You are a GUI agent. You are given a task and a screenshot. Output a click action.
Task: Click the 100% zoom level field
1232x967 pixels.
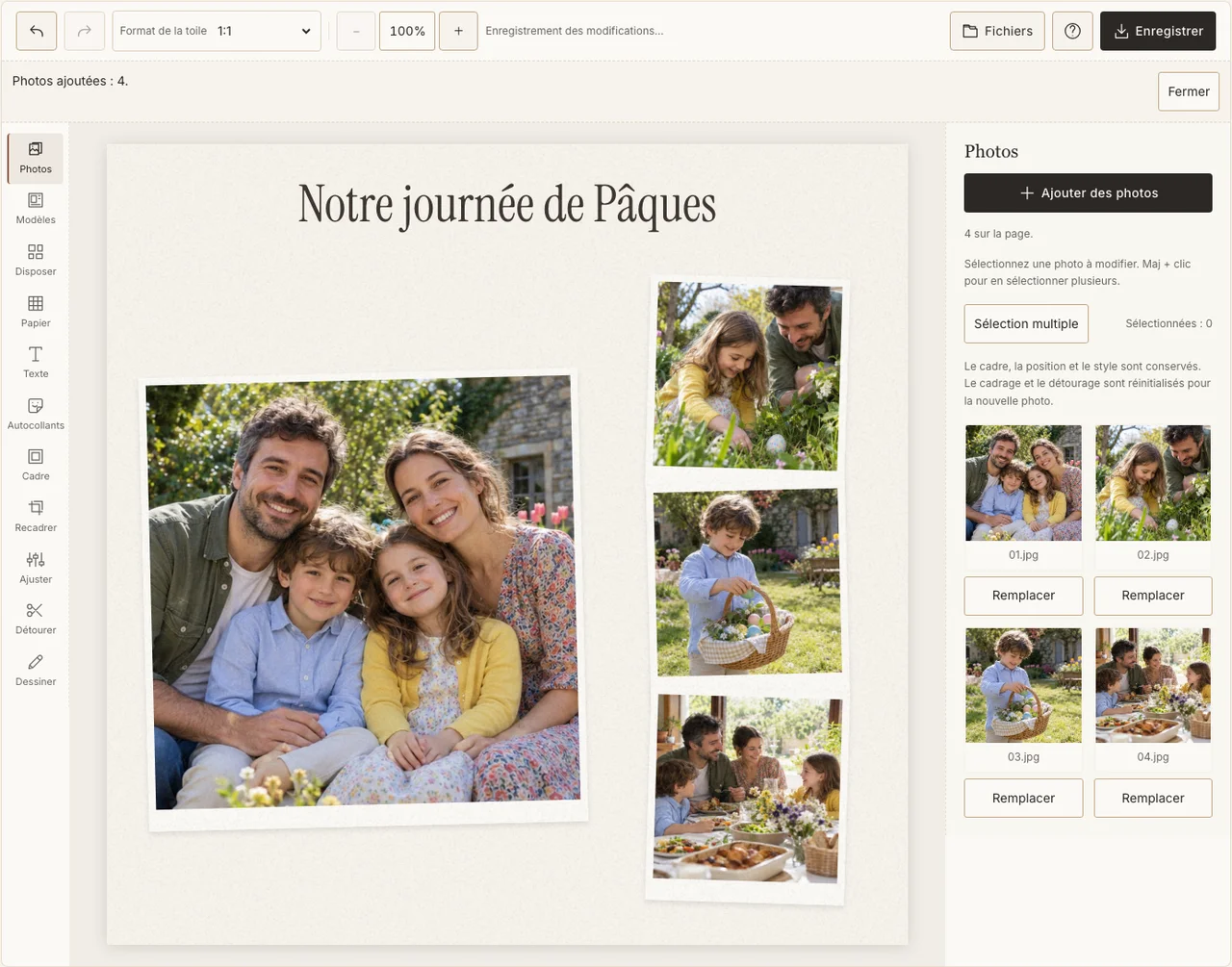click(407, 31)
